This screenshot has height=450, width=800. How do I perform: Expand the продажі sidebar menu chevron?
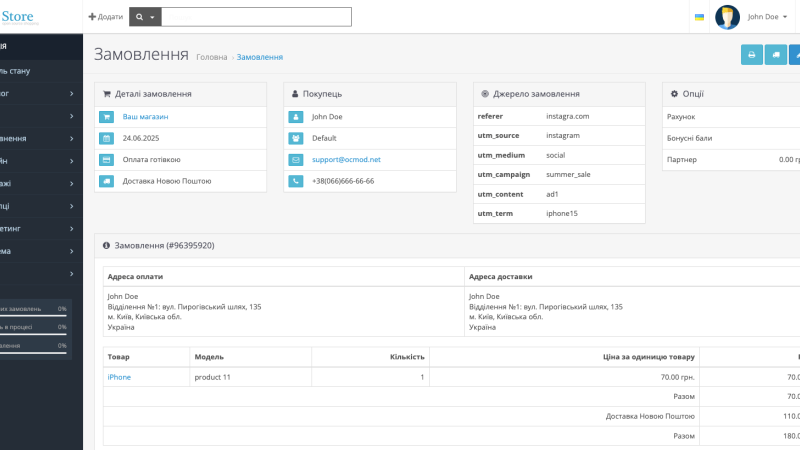[x=71, y=184]
